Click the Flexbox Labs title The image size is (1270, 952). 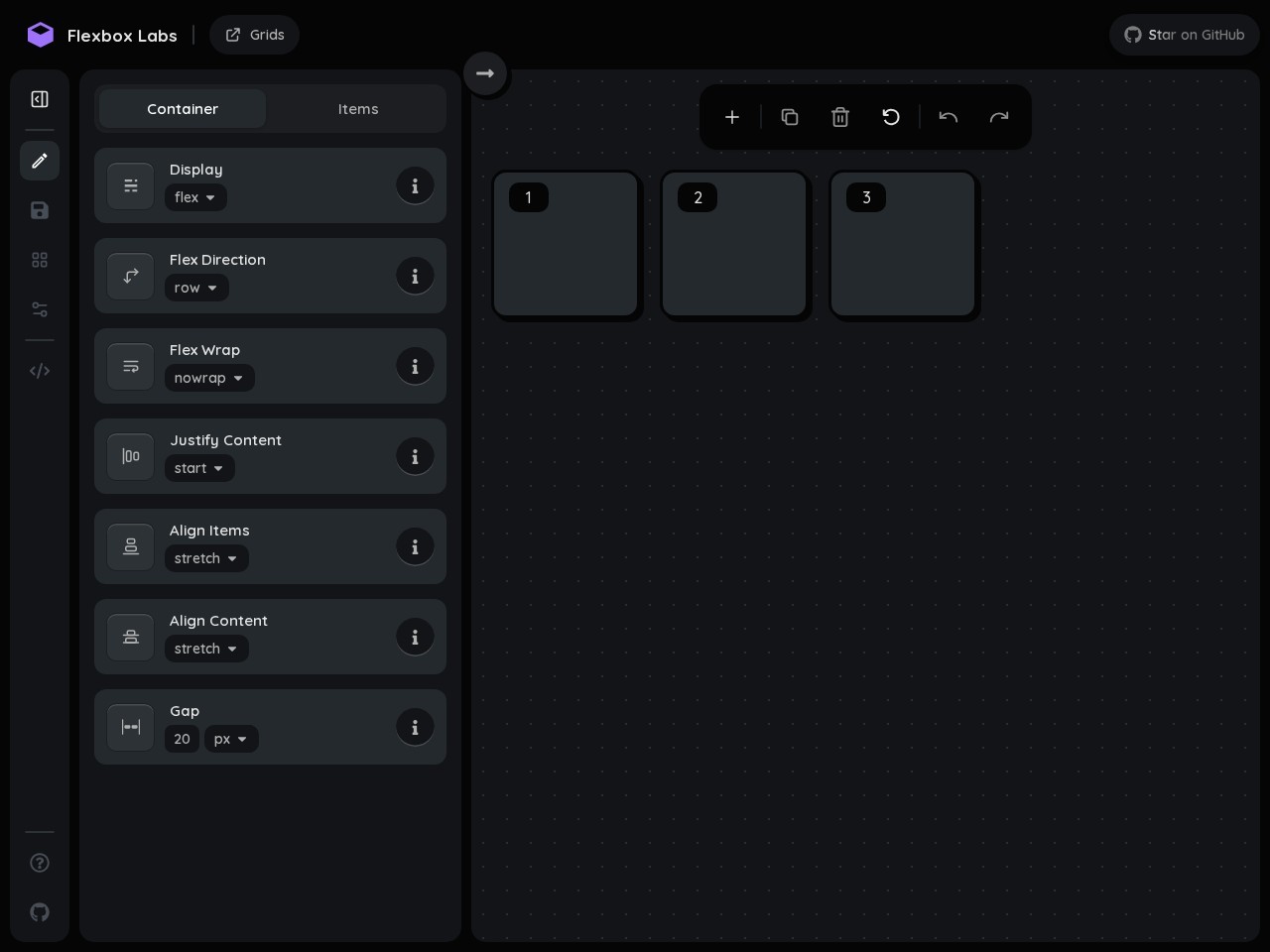tap(122, 36)
